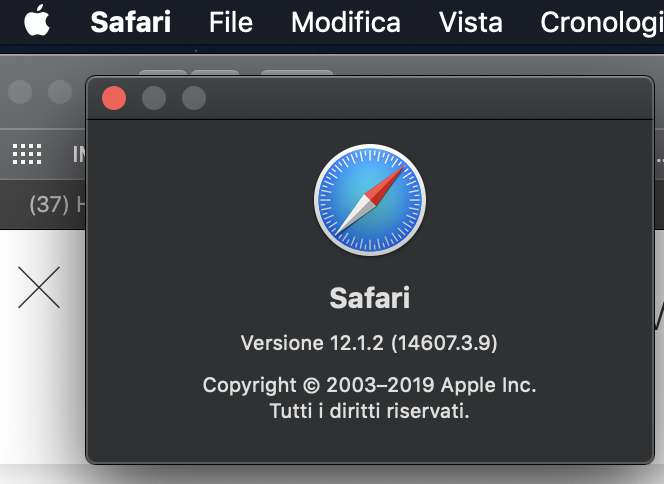Click the Versione 12.1.2 text

tap(369, 344)
